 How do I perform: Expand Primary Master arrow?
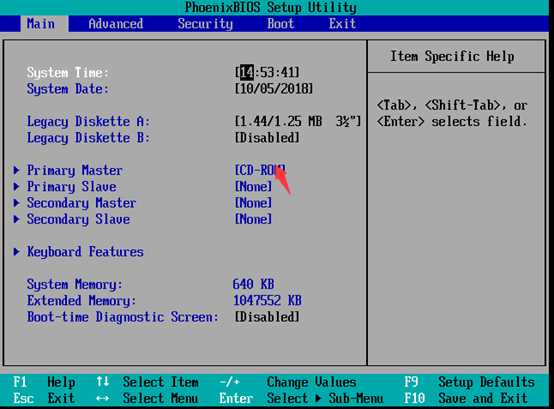coord(16,170)
